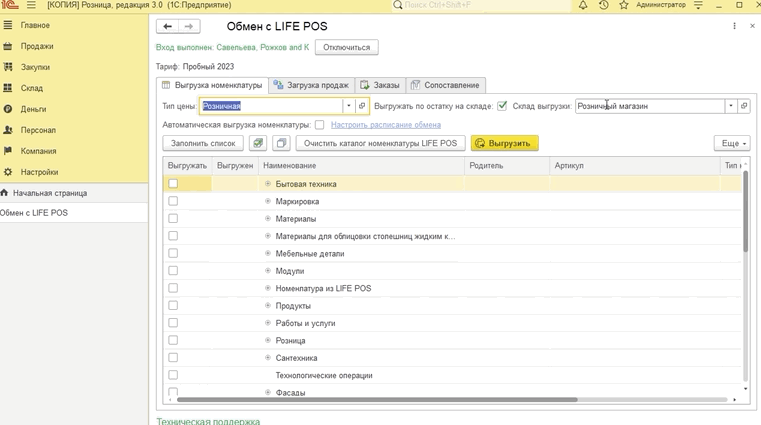The image size is (761, 425).
Task: Open Техническая поддержка link
Action: click(208, 421)
